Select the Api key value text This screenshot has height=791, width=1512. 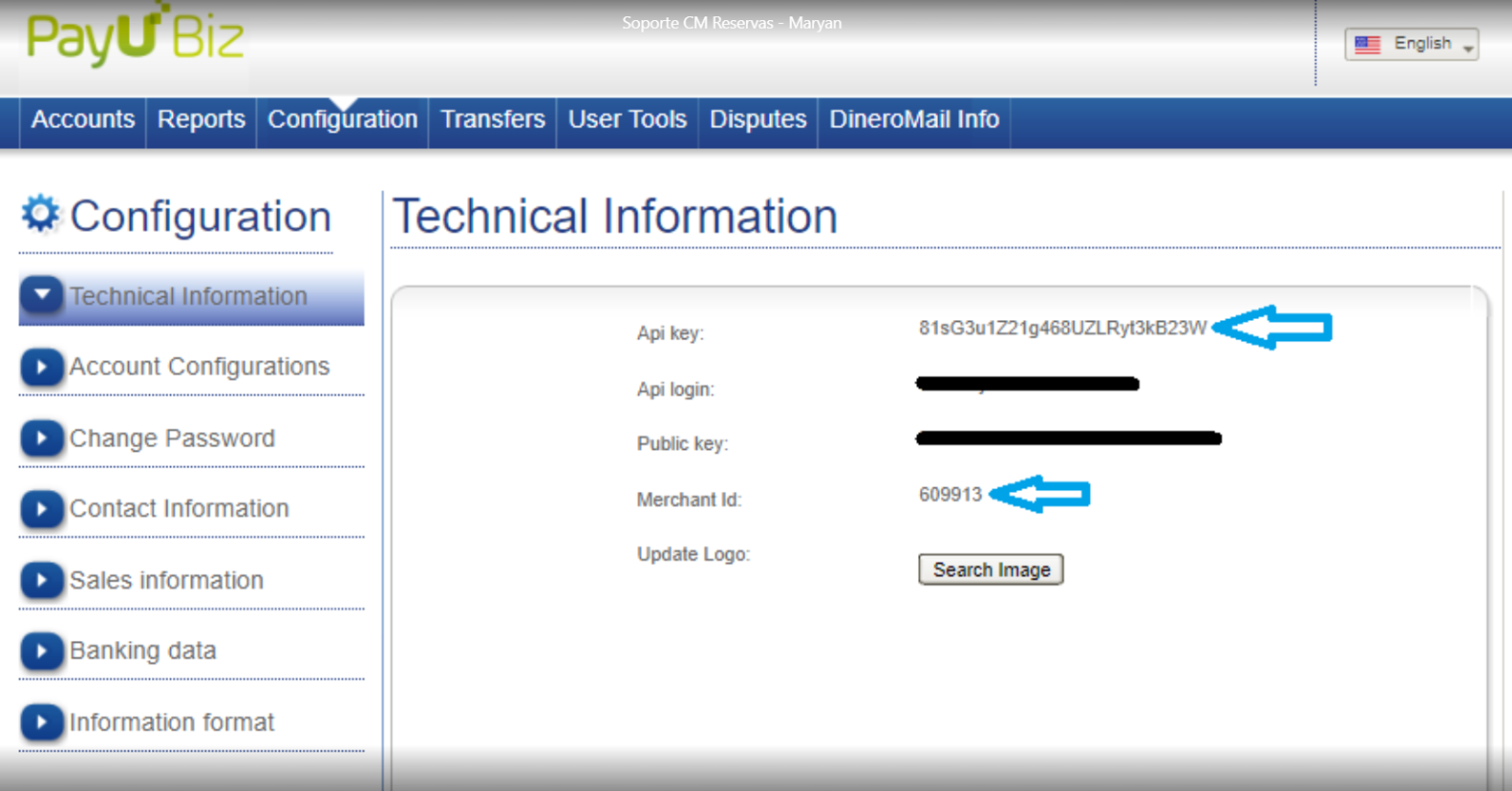coord(1061,329)
